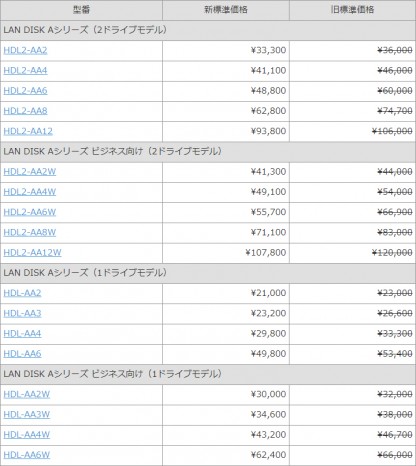Open the HDL2-AA4 product link
The width and height of the screenshot is (416, 466).
25,71
